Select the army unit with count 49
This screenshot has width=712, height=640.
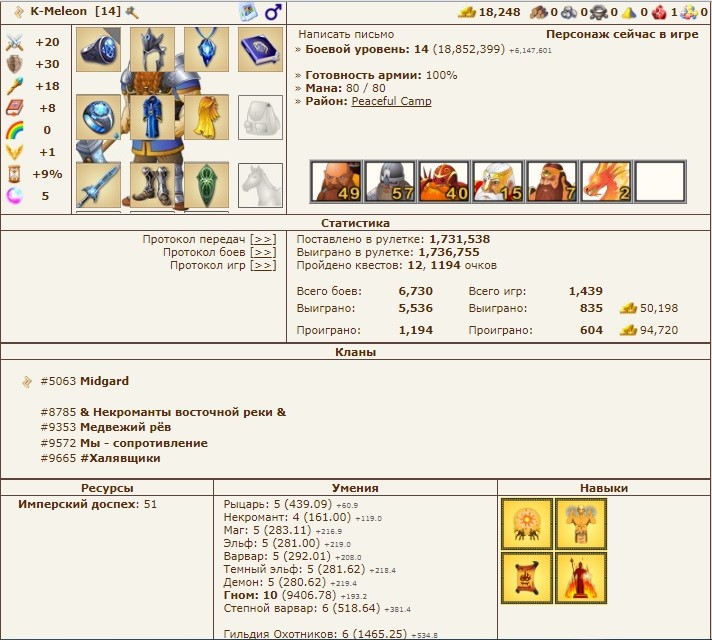336,182
